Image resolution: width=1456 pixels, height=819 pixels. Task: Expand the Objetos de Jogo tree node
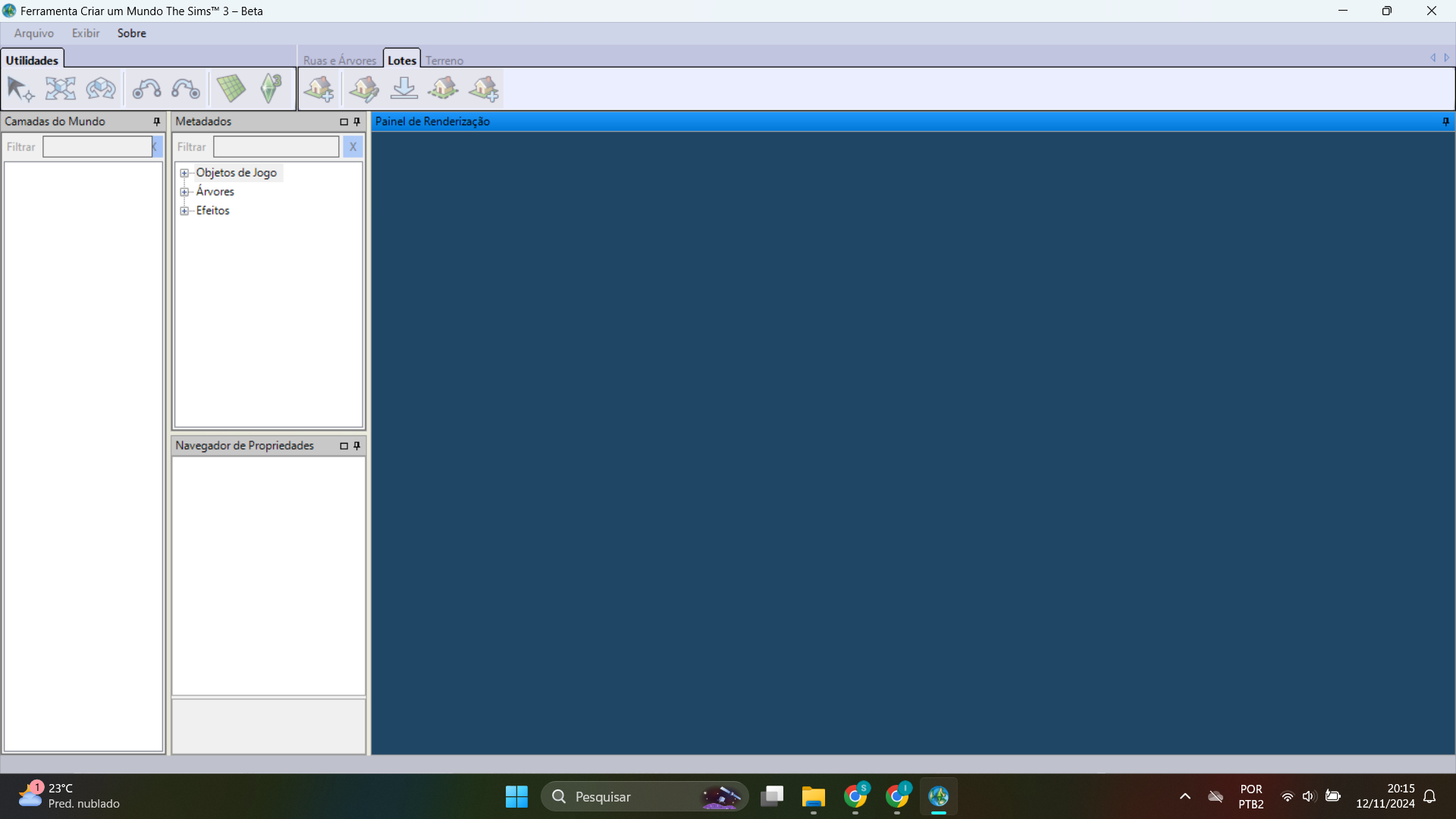(185, 173)
